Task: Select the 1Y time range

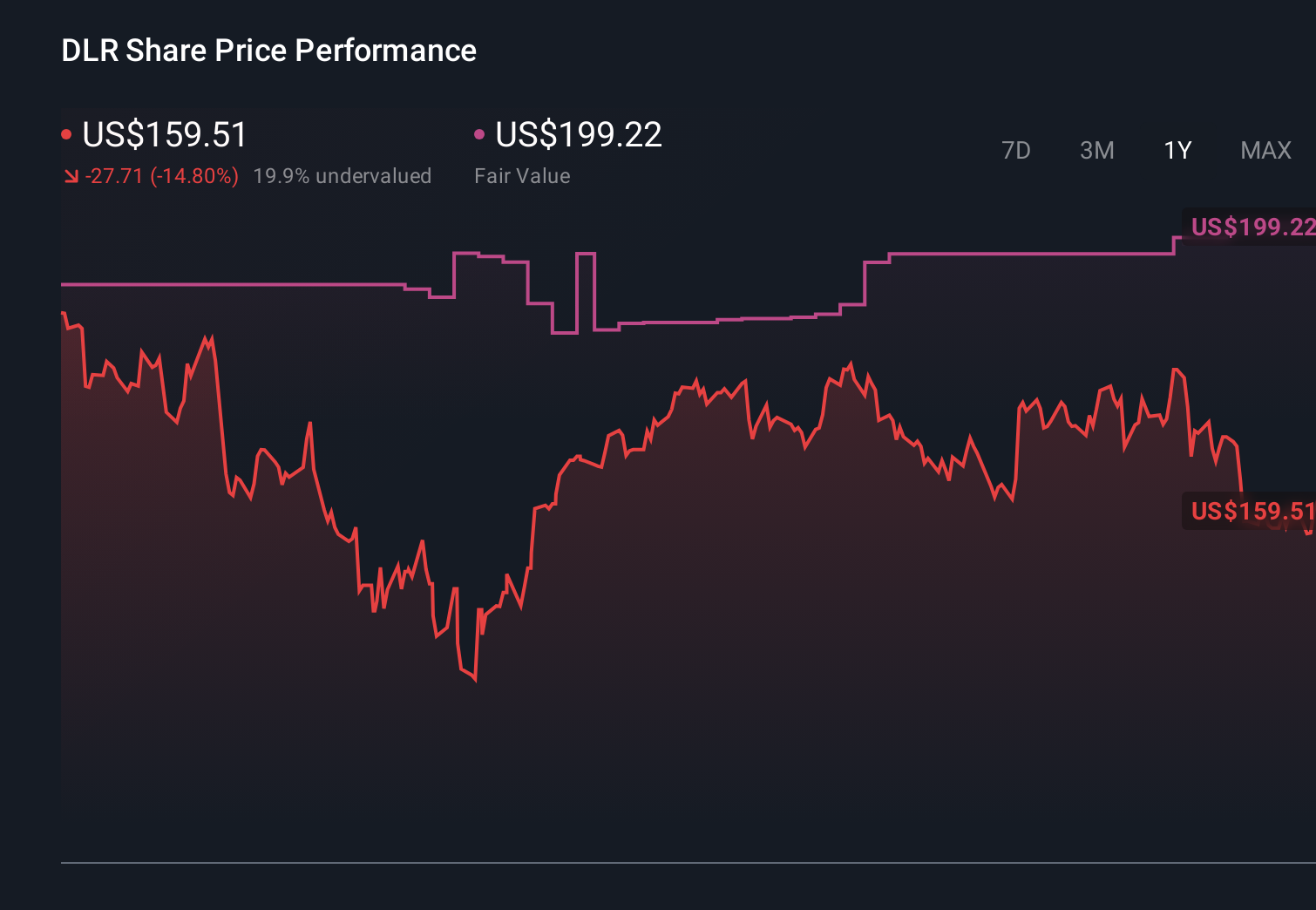Action: pos(1177,150)
